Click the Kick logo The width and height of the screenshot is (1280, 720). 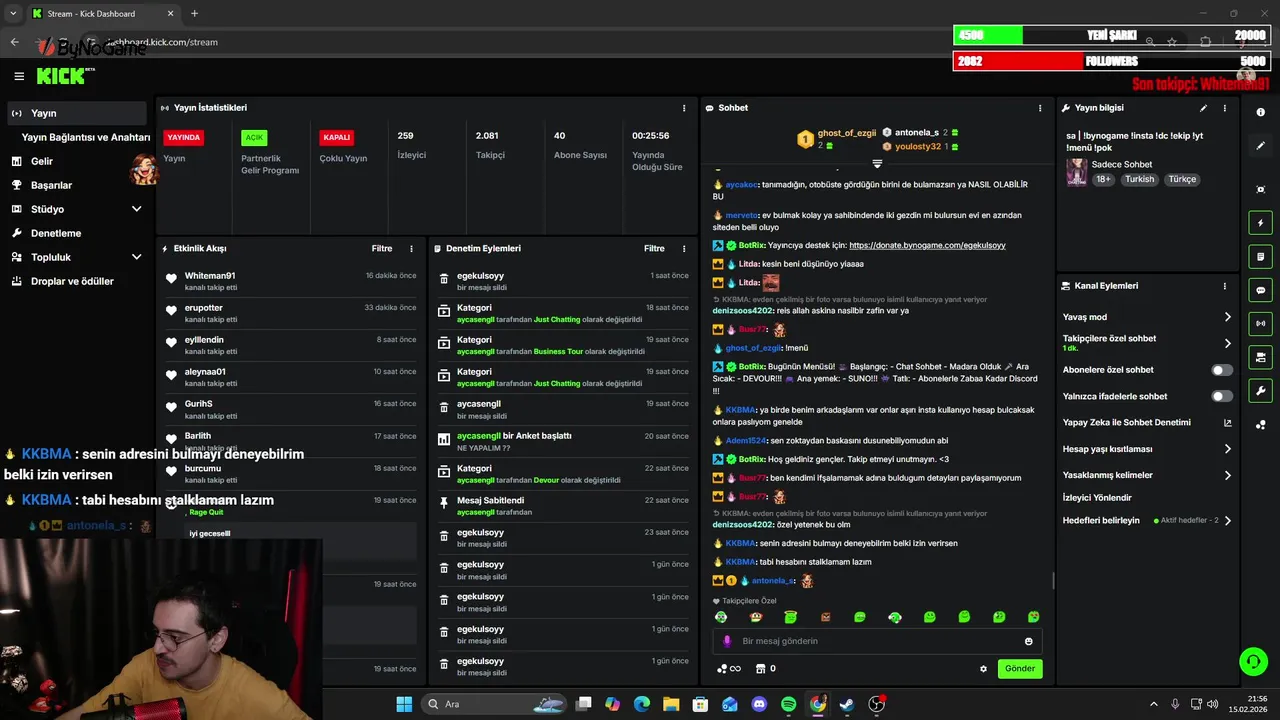[63, 76]
